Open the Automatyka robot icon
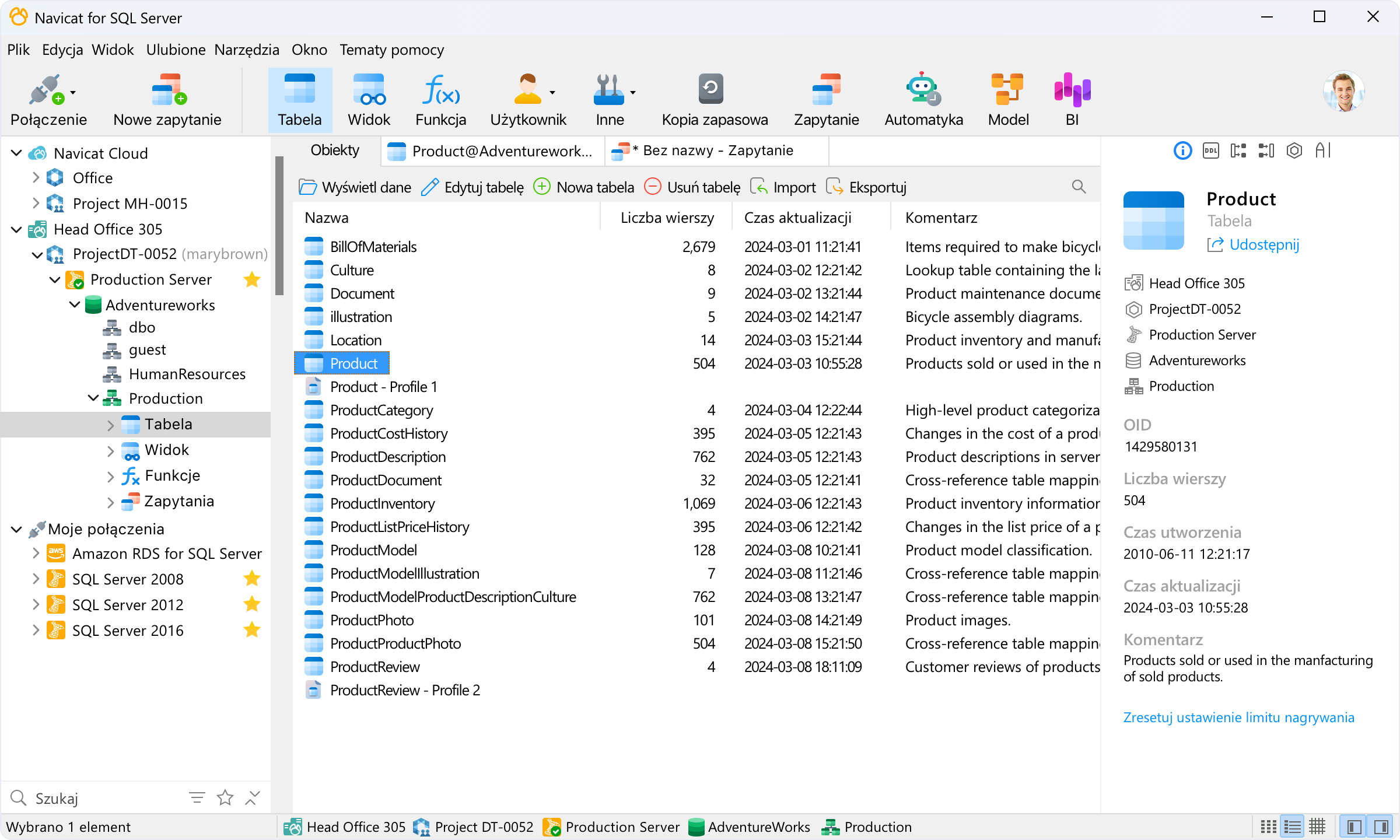Viewport: 1400px width, 840px height. (923, 100)
